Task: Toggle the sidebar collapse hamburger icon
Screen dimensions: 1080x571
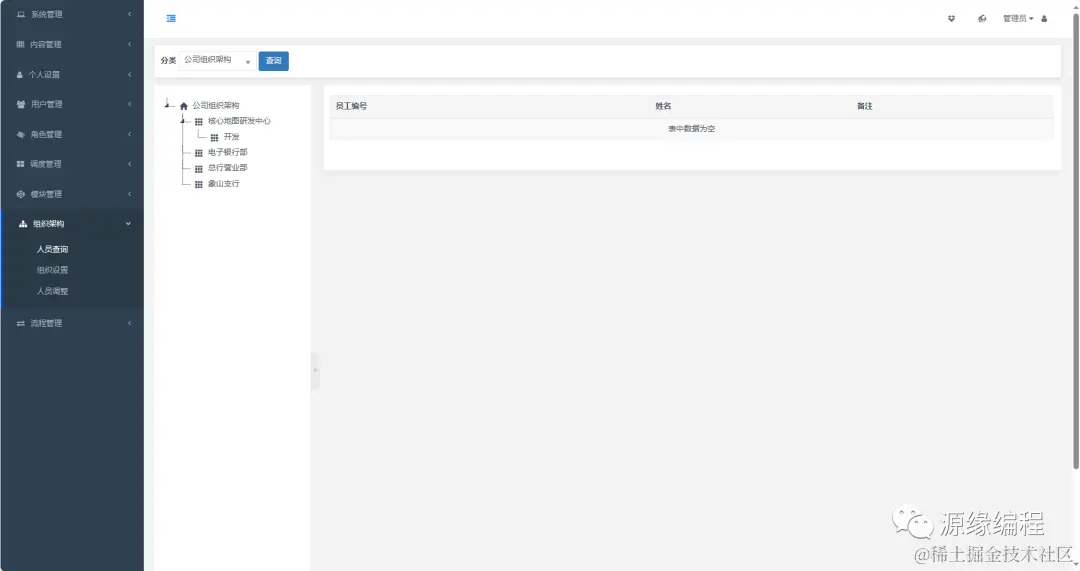Action: coord(171,19)
